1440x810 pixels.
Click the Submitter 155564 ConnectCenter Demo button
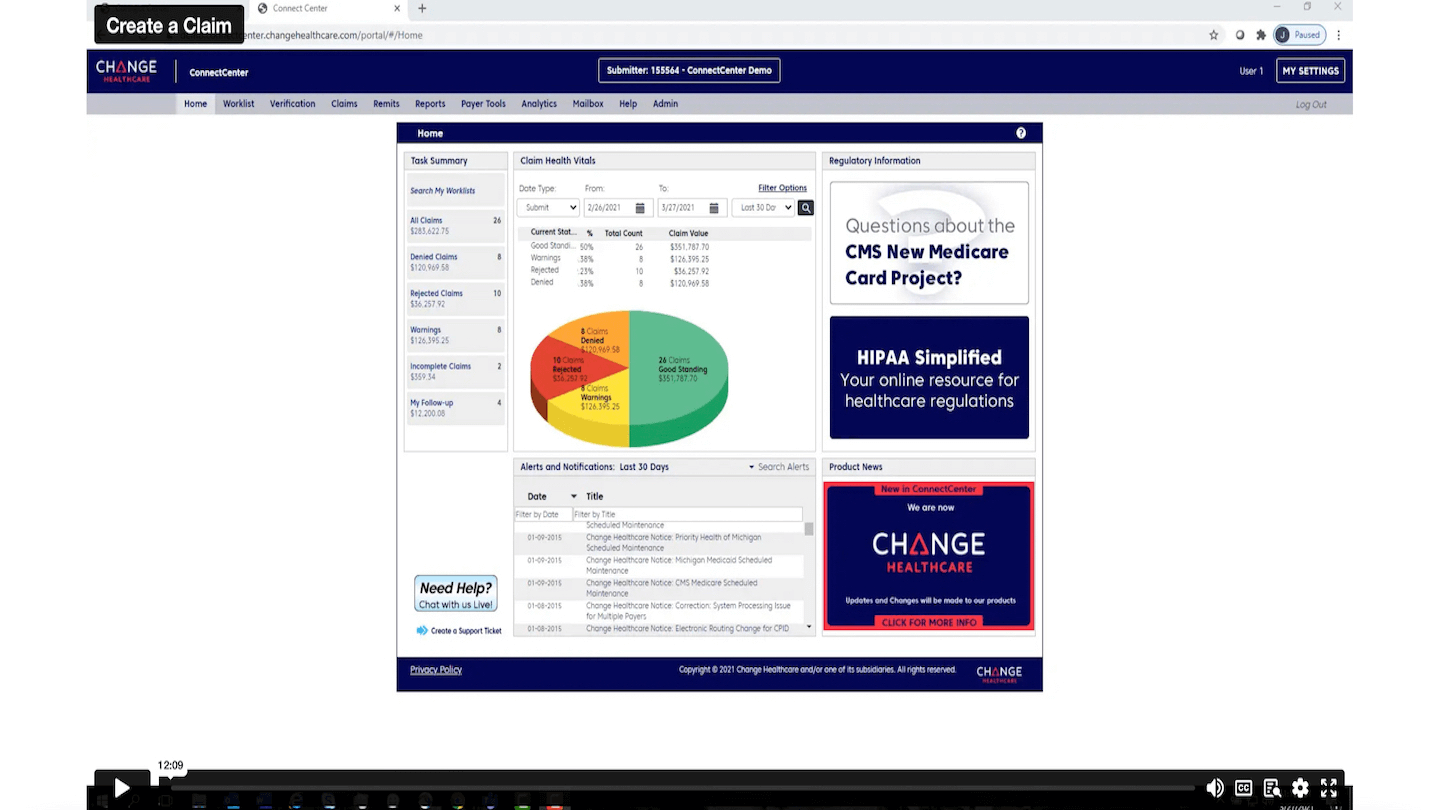[x=689, y=71]
